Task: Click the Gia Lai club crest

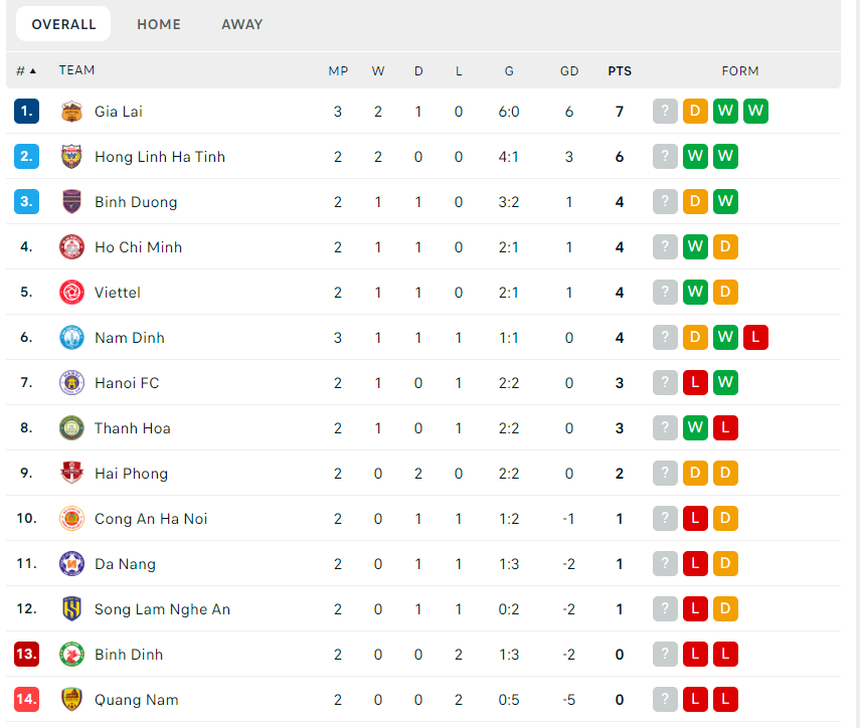Action: coord(71,111)
